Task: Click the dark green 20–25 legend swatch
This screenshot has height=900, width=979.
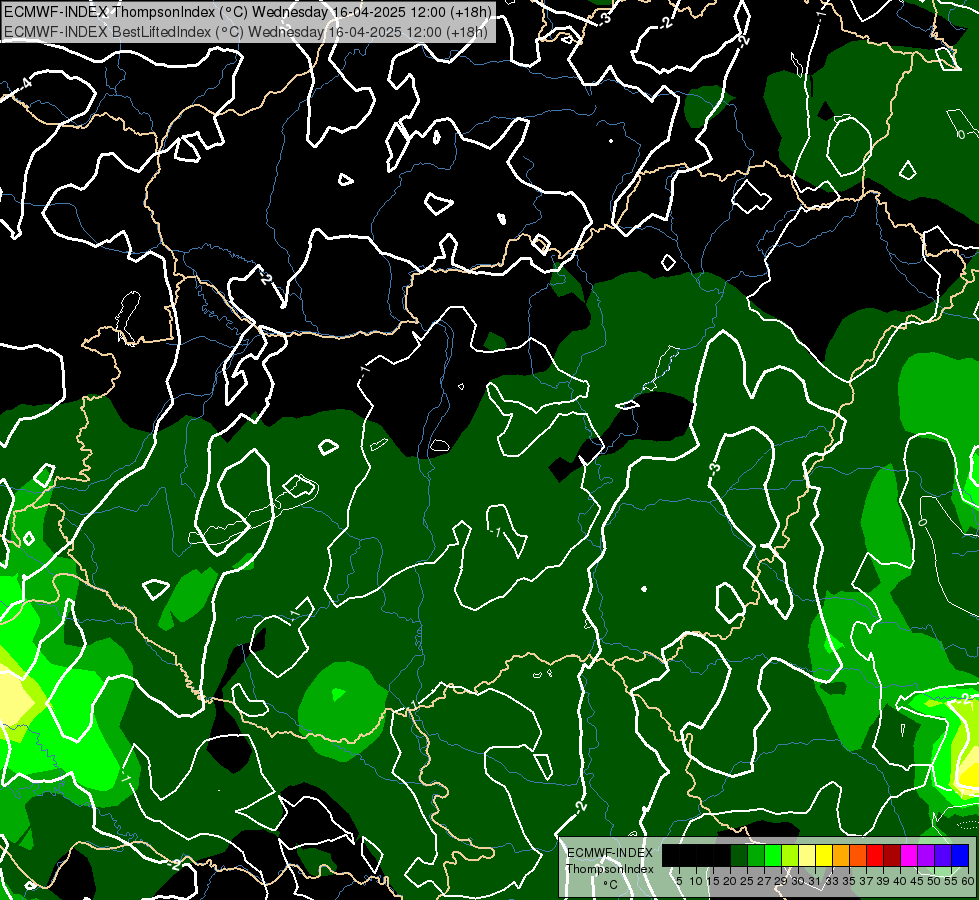Action: (739, 855)
